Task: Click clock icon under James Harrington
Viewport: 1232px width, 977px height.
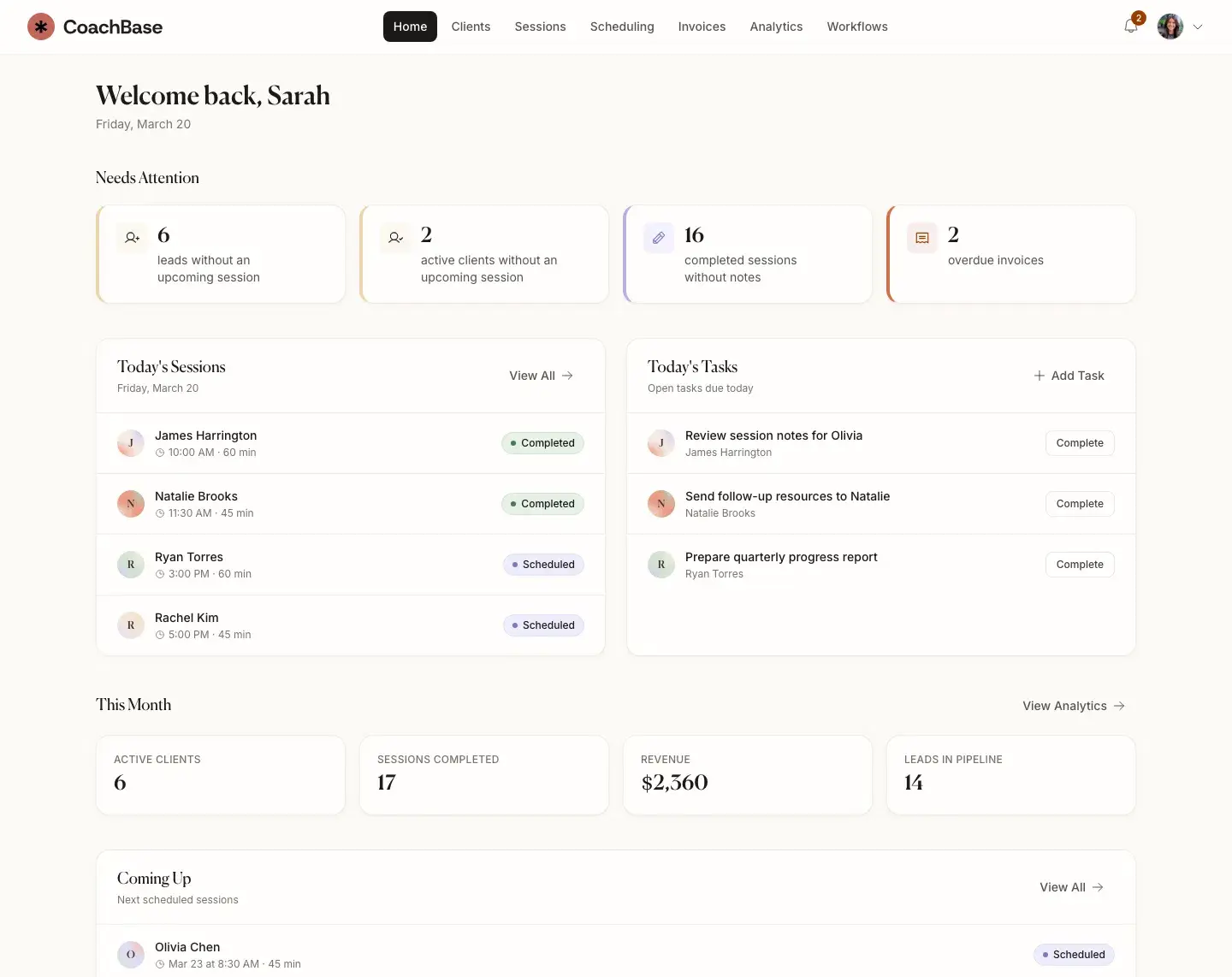Action: 160,453
